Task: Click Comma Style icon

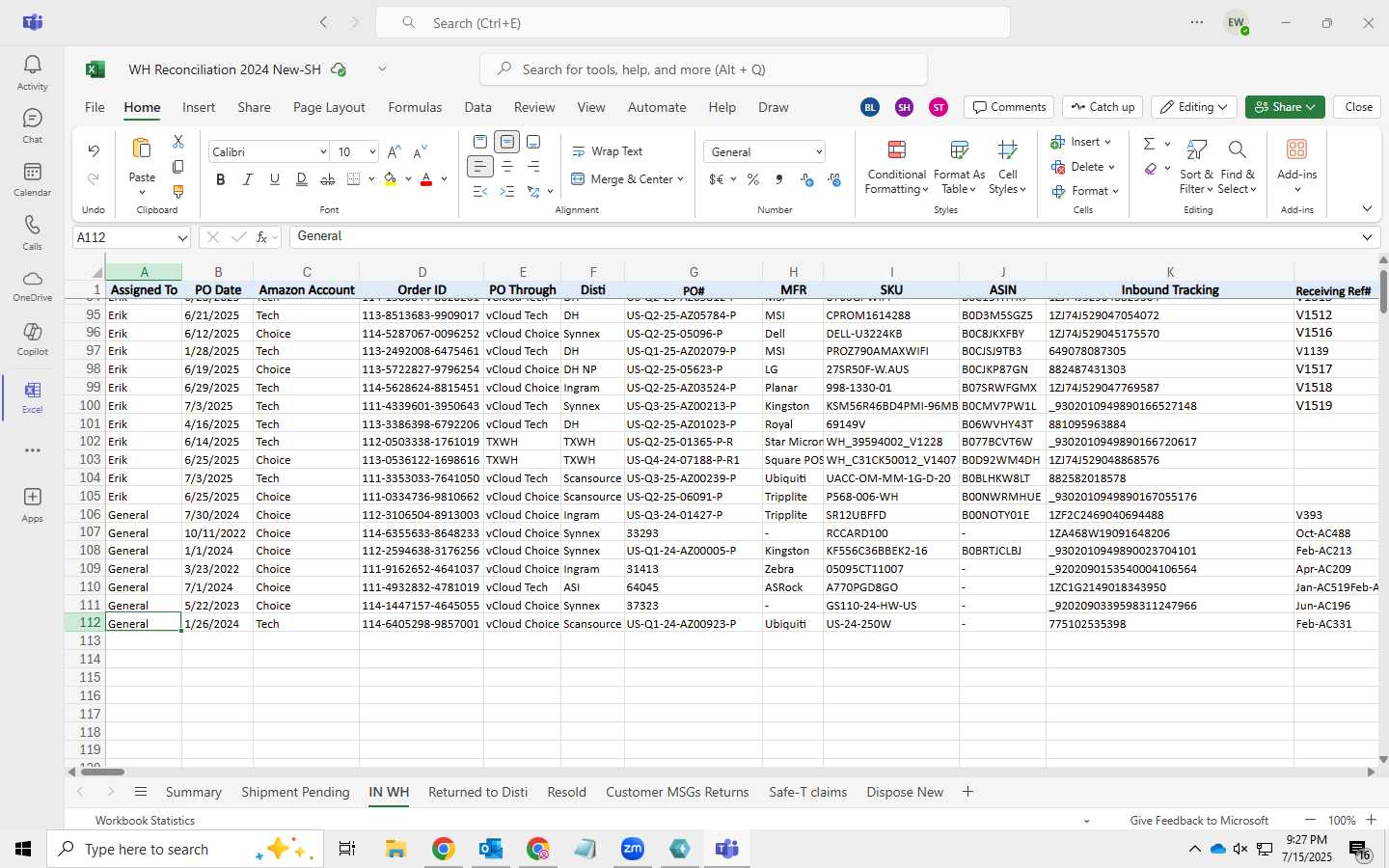Action: click(x=779, y=179)
